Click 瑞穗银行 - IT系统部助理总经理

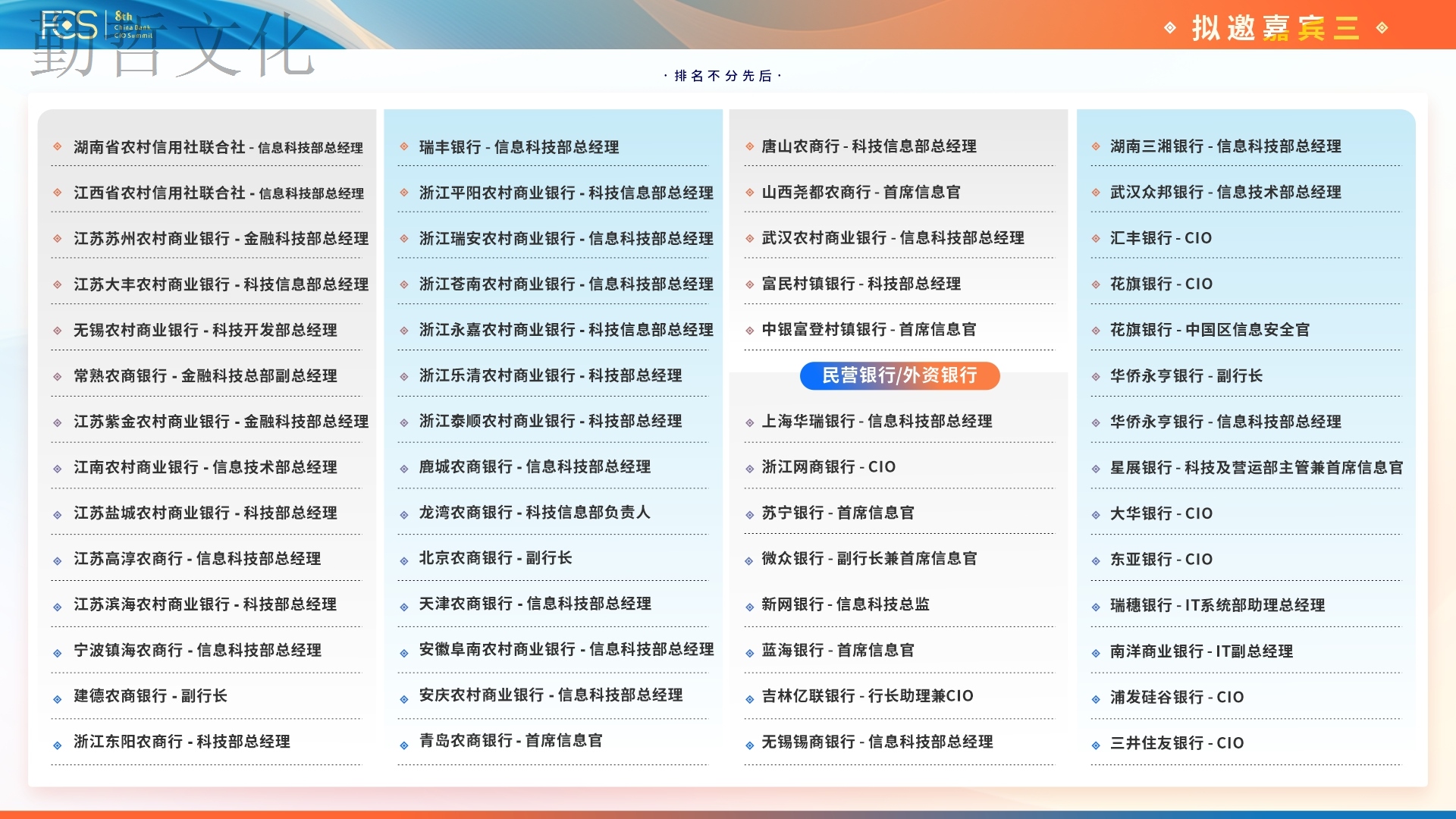[x=1218, y=605]
